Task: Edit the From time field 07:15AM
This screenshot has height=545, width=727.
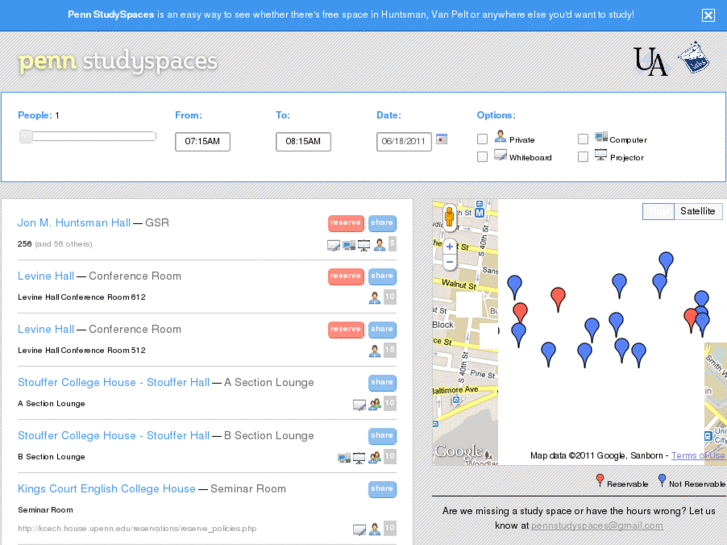Action: pos(203,141)
